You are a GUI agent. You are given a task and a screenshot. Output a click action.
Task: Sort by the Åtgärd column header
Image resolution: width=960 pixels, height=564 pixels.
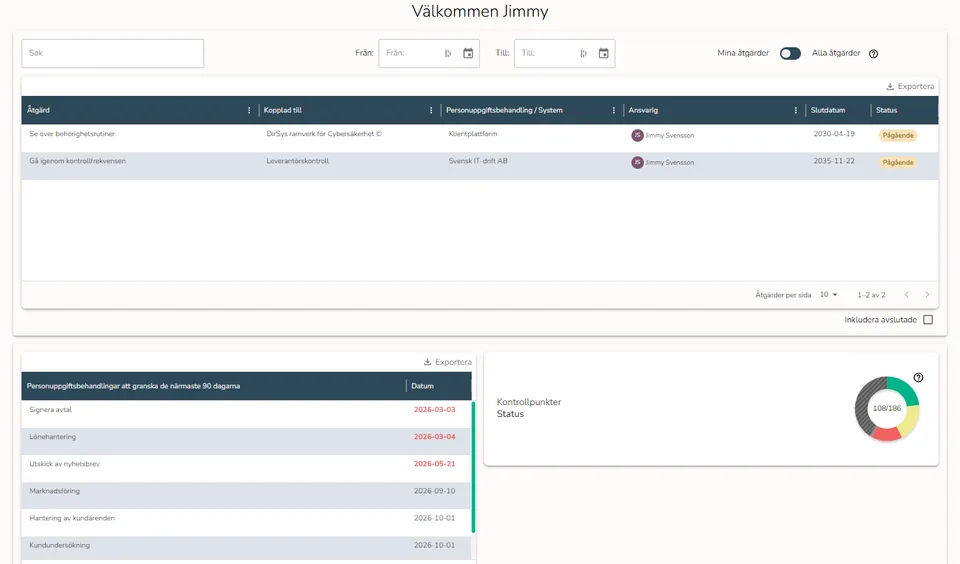[39, 110]
